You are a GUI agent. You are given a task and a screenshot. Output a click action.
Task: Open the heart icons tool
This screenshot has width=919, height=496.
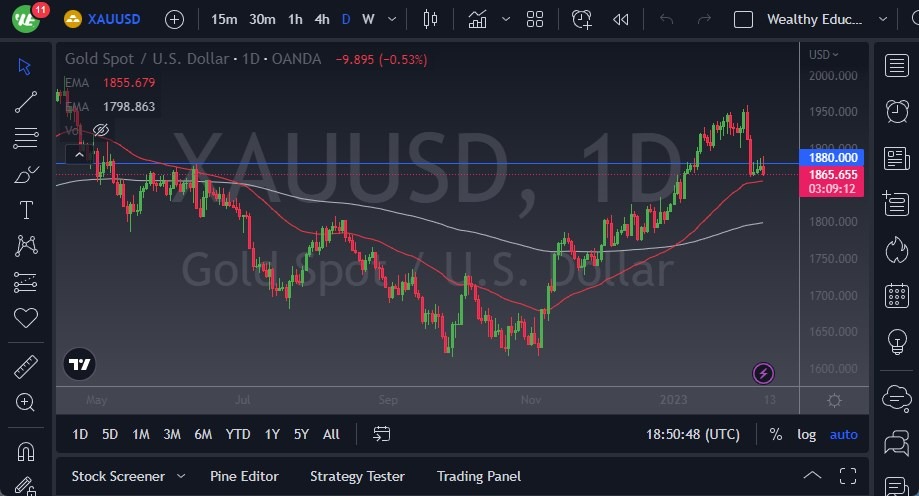[x=26, y=318]
